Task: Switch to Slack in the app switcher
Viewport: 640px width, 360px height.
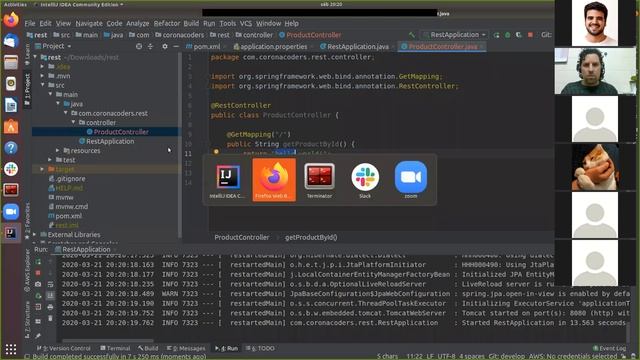Action: click(x=365, y=180)
